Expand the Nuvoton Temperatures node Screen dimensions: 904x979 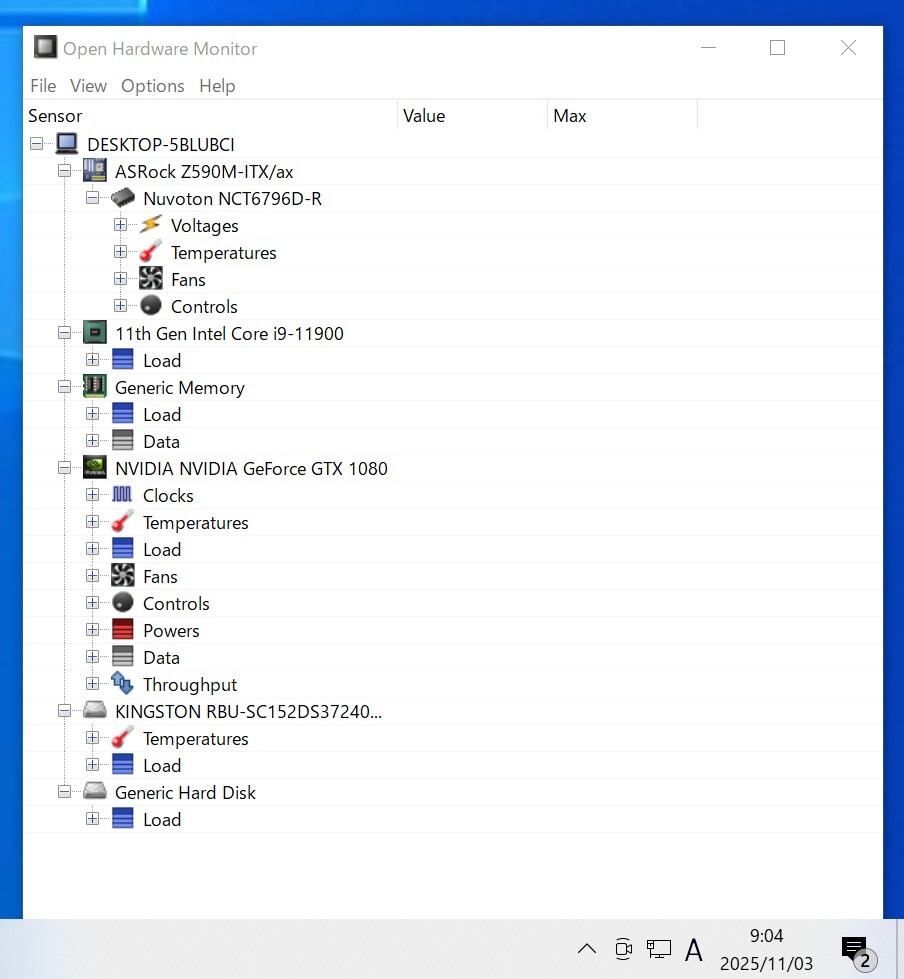point(121,253)
